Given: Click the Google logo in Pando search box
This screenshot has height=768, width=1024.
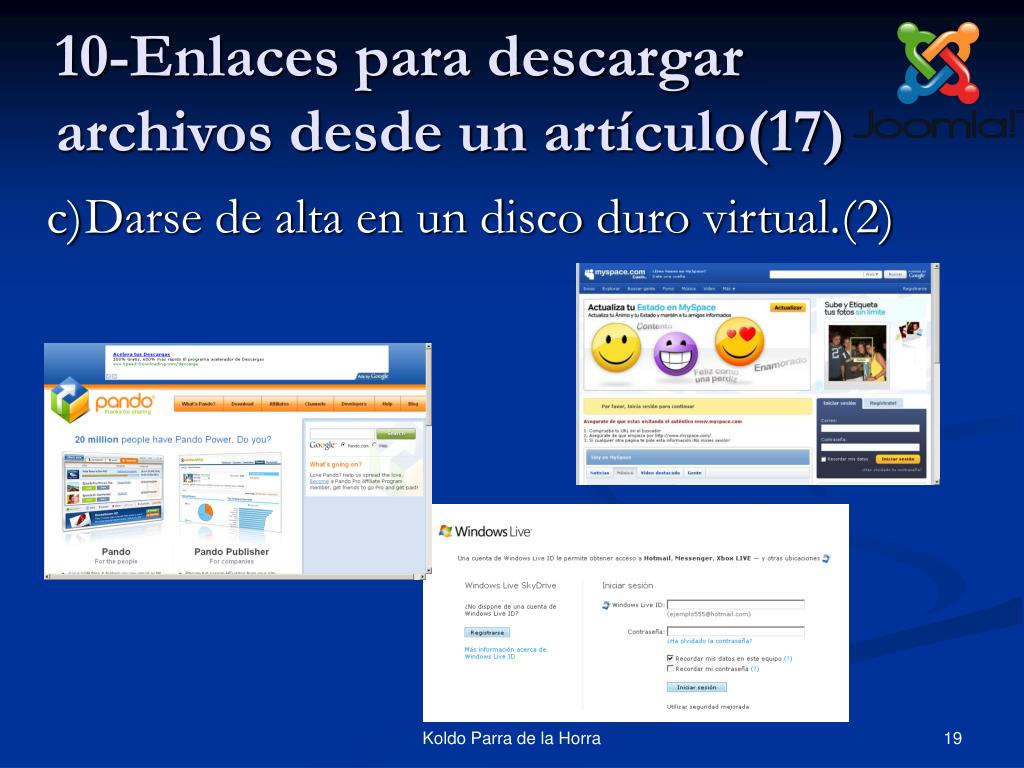Looking at the screenshot, I should coord(322,445).
